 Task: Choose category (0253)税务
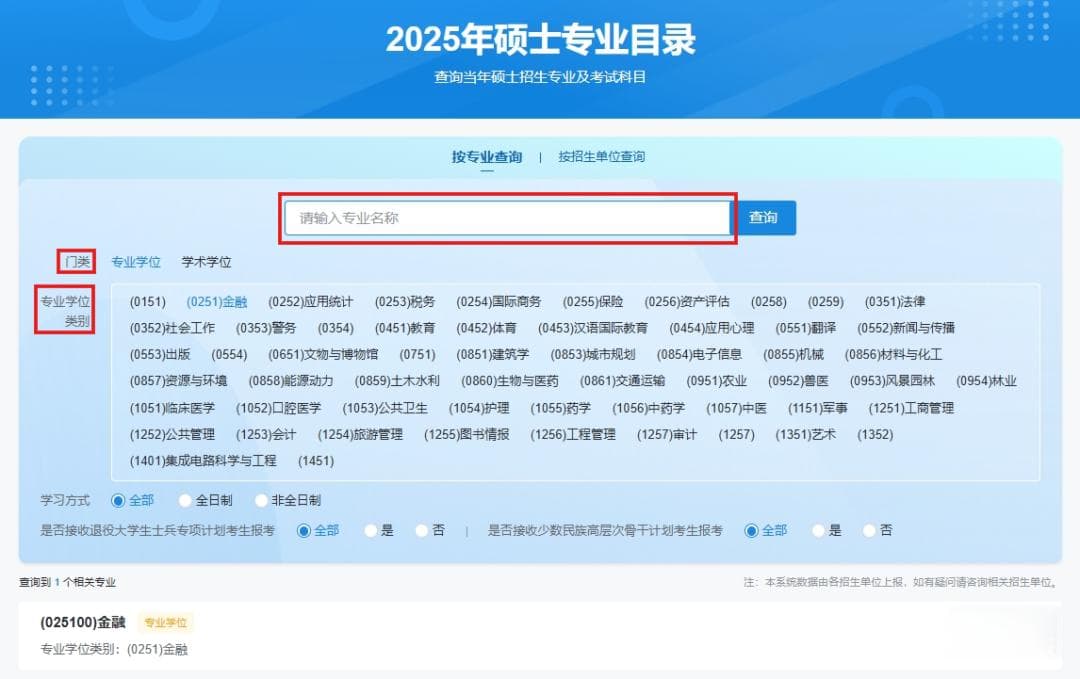404,302
